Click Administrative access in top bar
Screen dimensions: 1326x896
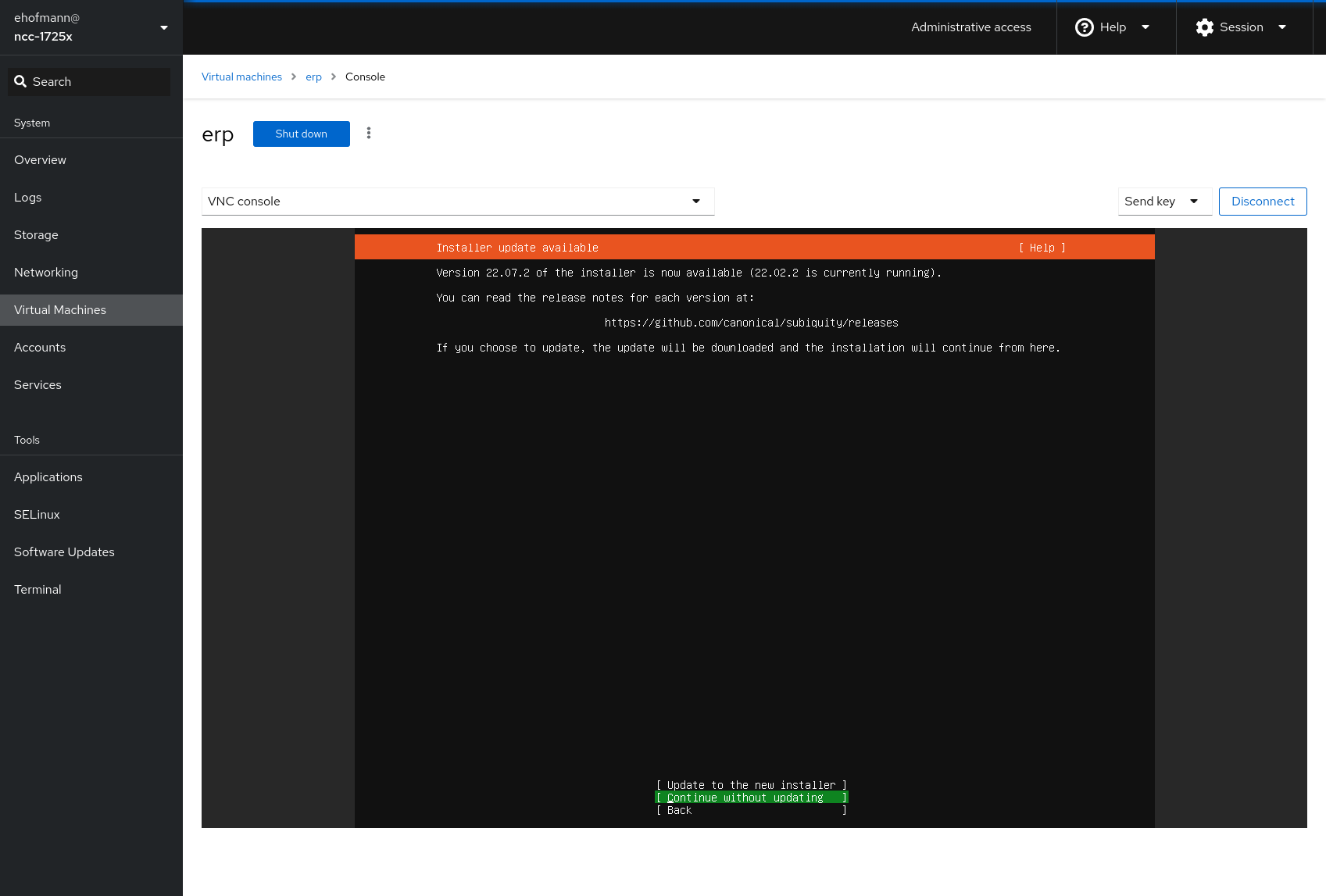970,27
